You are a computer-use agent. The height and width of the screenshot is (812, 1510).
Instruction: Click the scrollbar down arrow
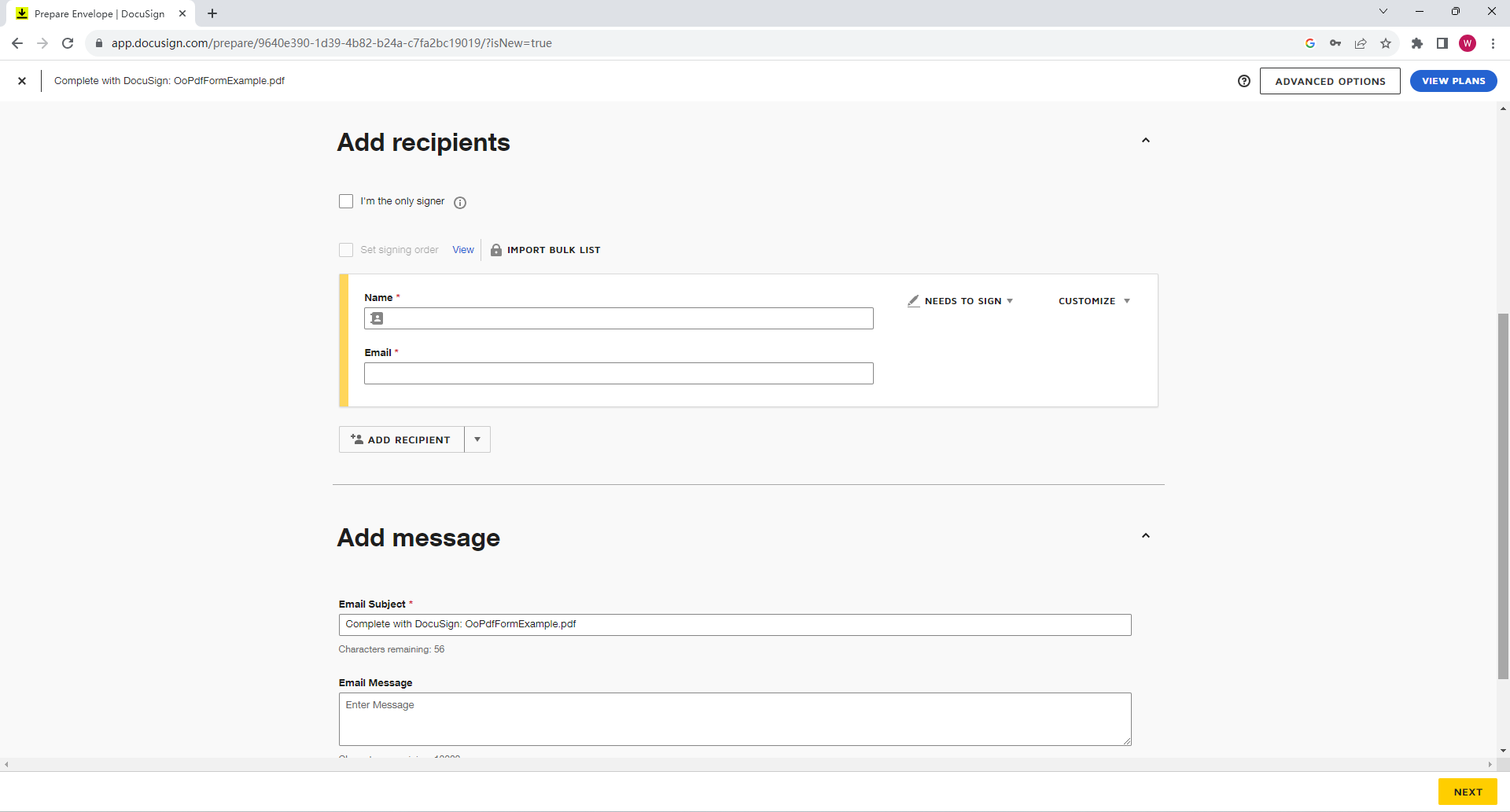pyautogui.click(x=1503, y=751)
